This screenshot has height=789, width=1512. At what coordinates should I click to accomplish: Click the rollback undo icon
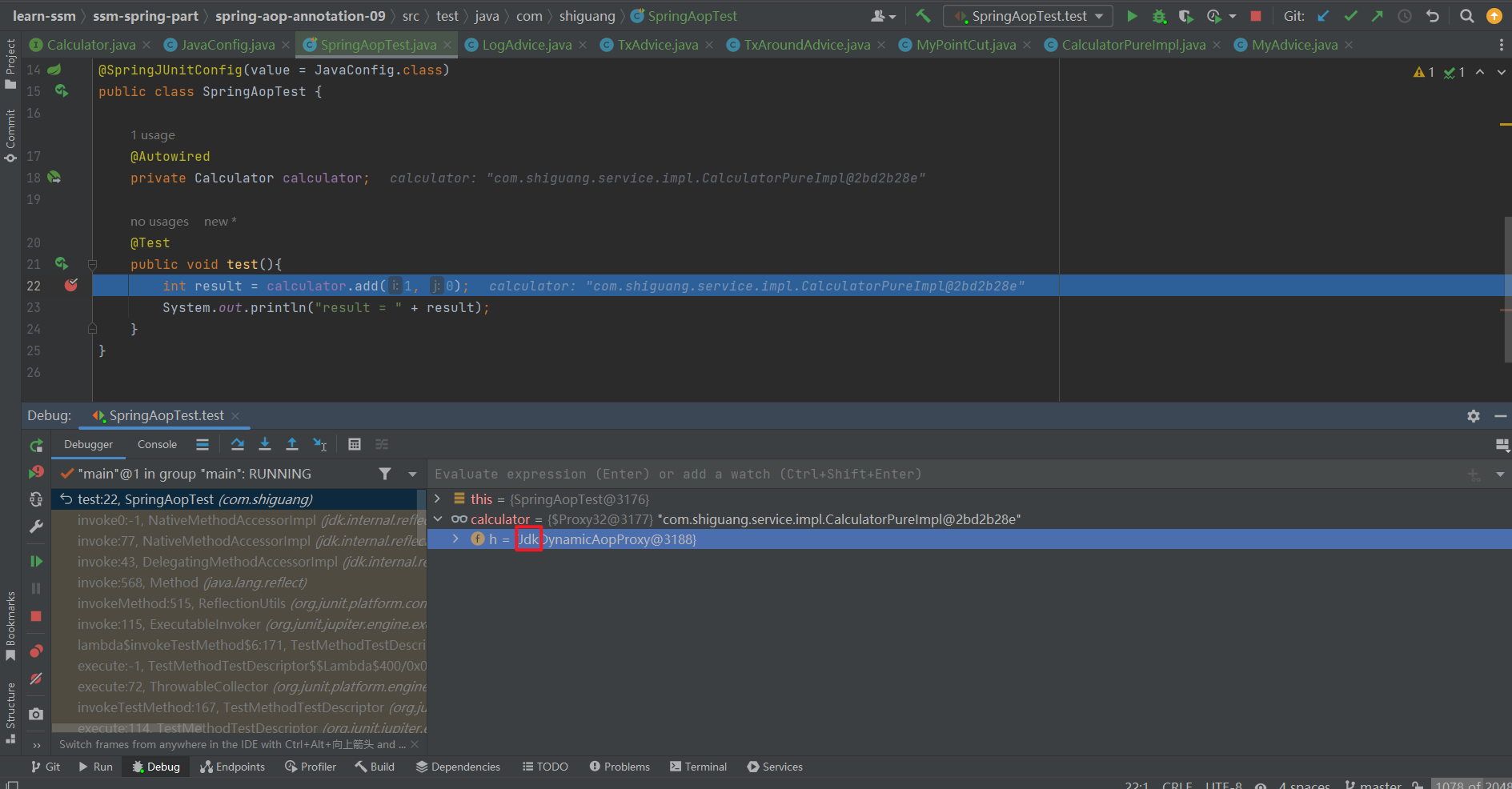[1433, 16]
